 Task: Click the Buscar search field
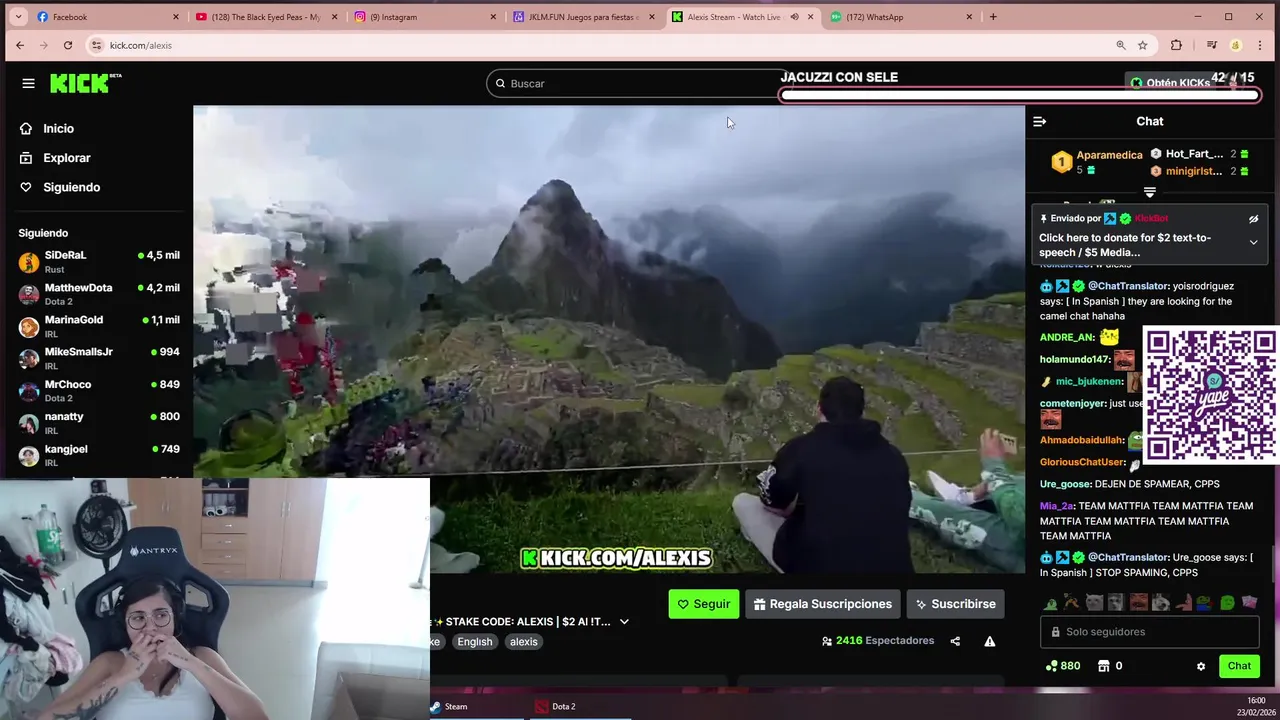[640, 84]
